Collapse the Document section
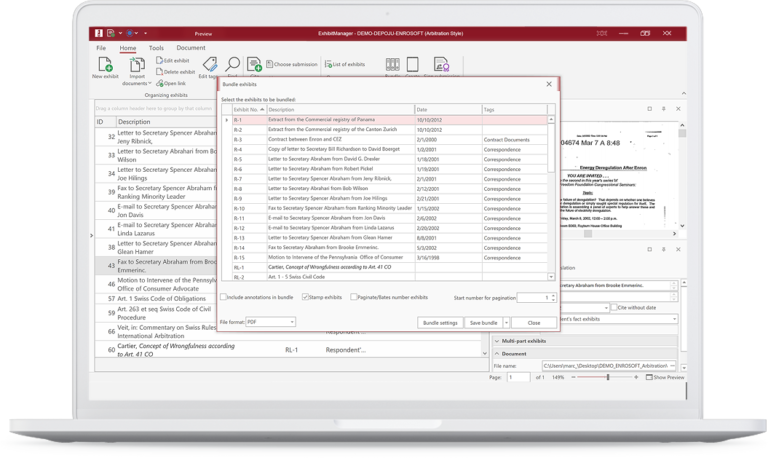This screenshot has width=768, height=458. 497,354
